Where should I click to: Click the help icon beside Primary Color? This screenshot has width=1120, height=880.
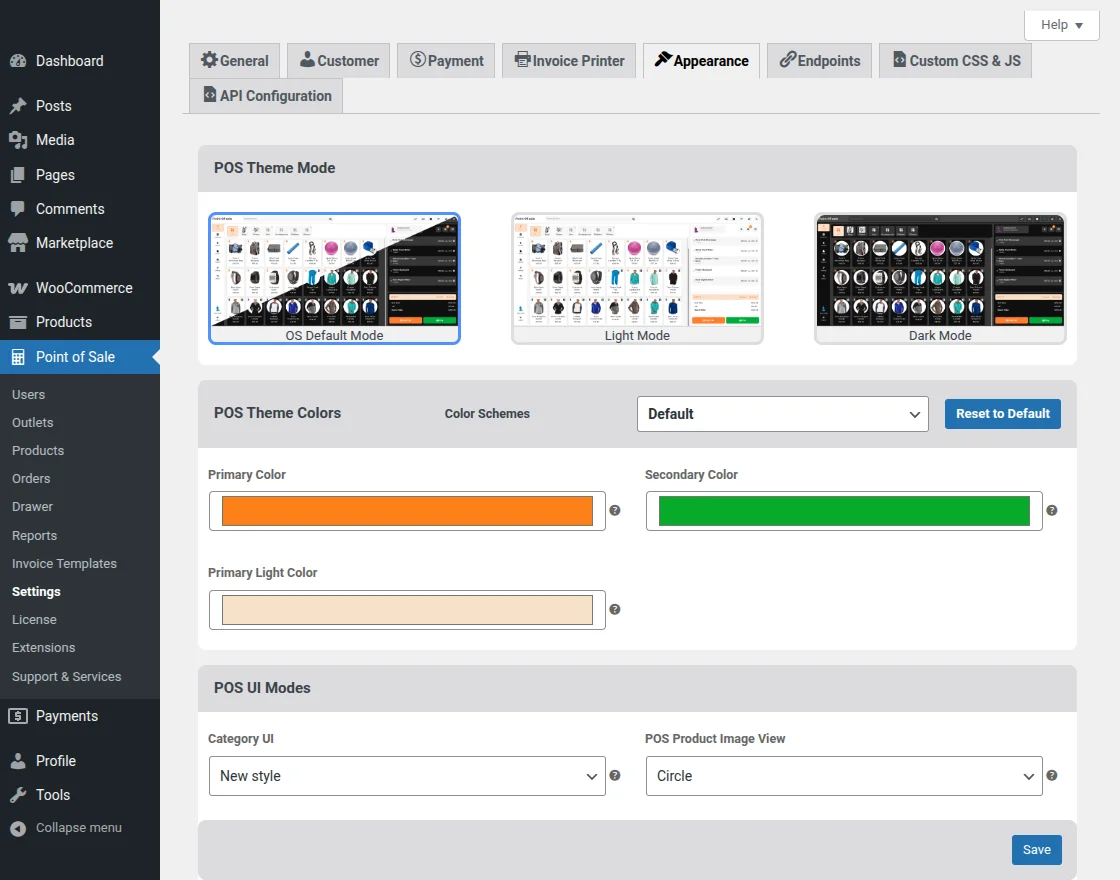(614, 510)
